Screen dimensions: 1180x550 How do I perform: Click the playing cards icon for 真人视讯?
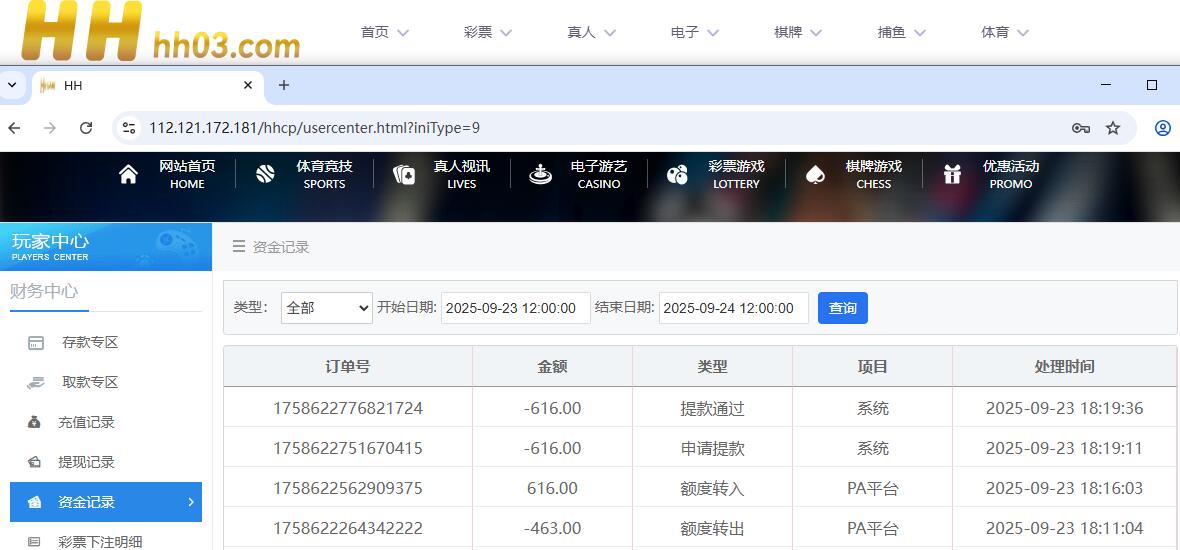click(404, 175)
